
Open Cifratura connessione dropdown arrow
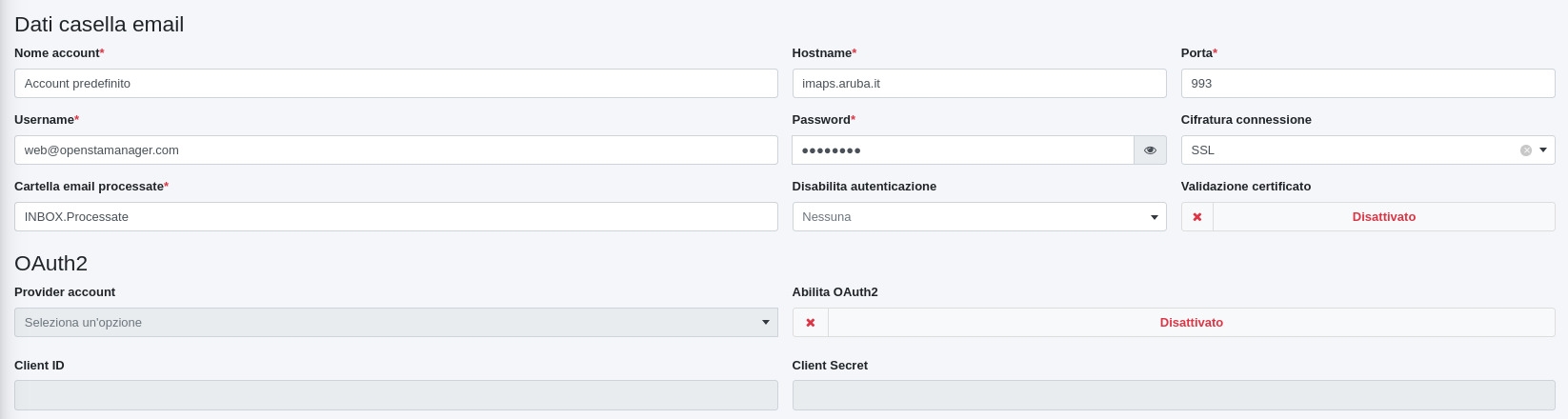click(x=1543, y=150)
